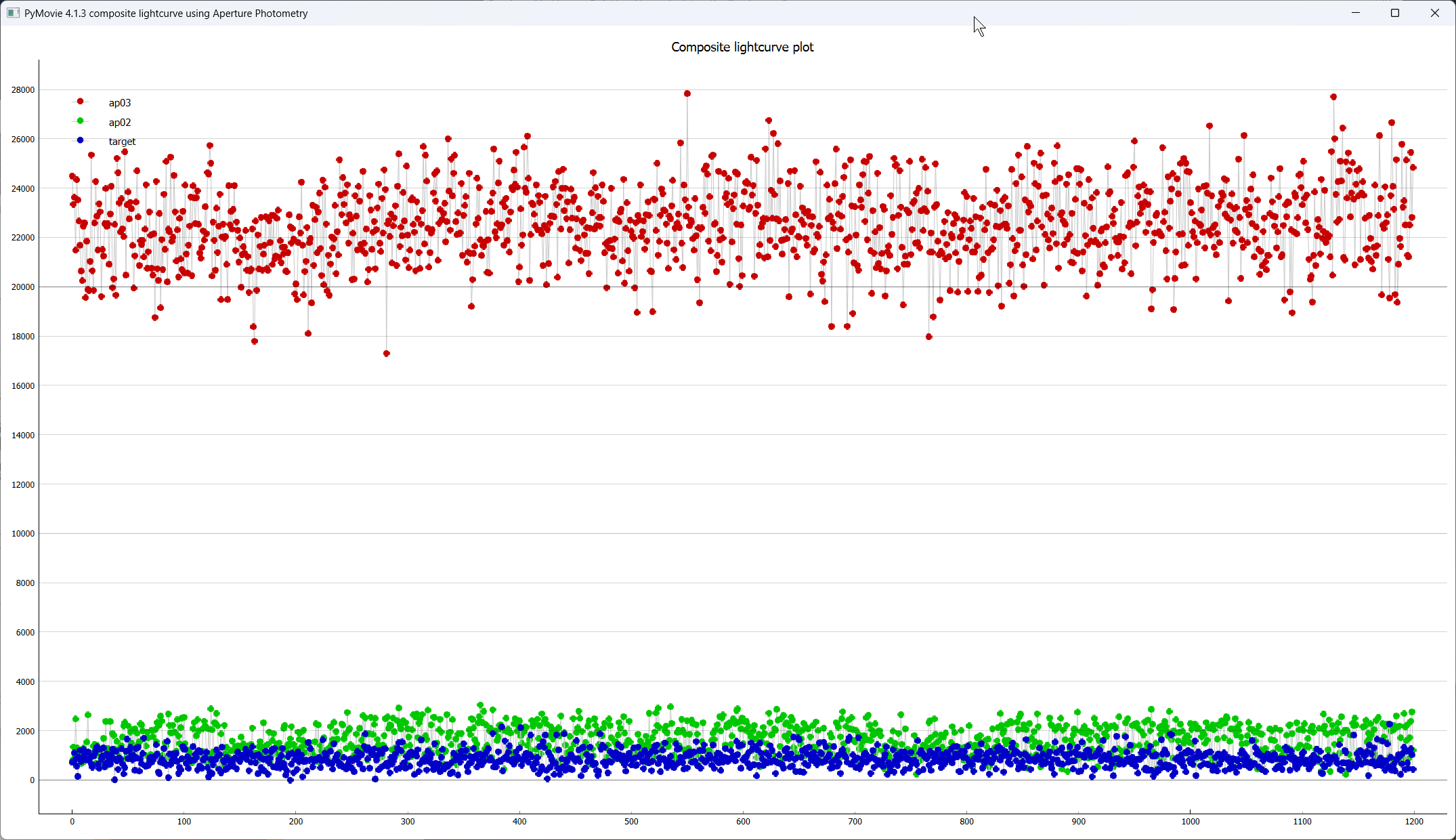
Task: Click the 2000 y-axis tick label
Action: (x=25, y=731)
